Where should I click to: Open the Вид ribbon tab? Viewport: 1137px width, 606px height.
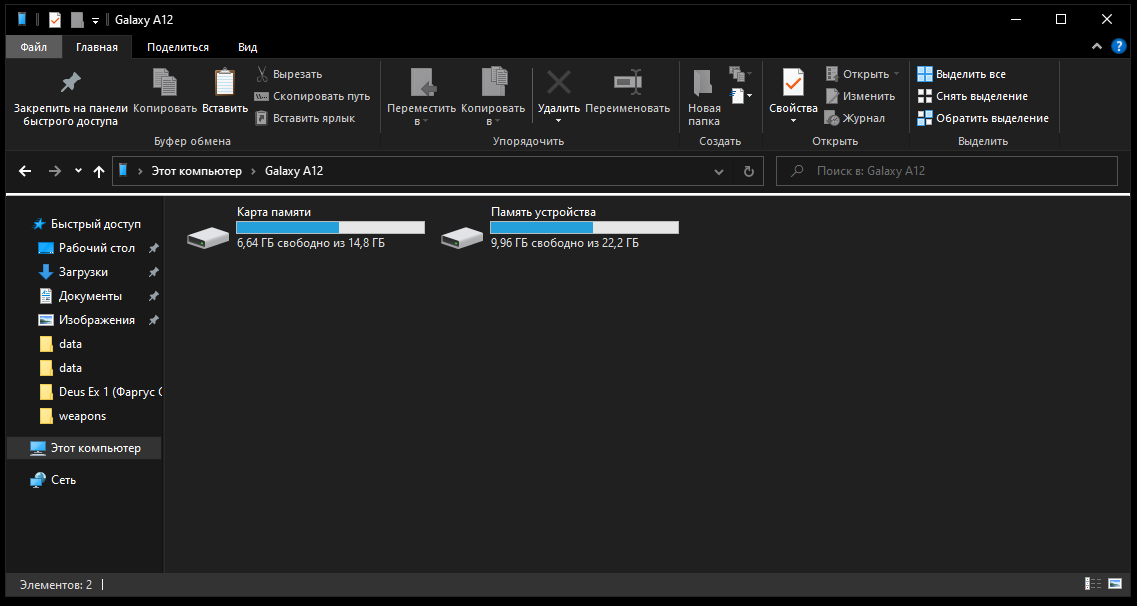248,47
